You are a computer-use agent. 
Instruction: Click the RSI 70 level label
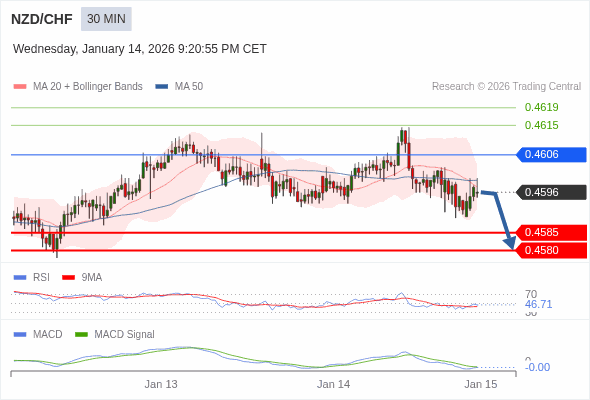pos(531,294)
